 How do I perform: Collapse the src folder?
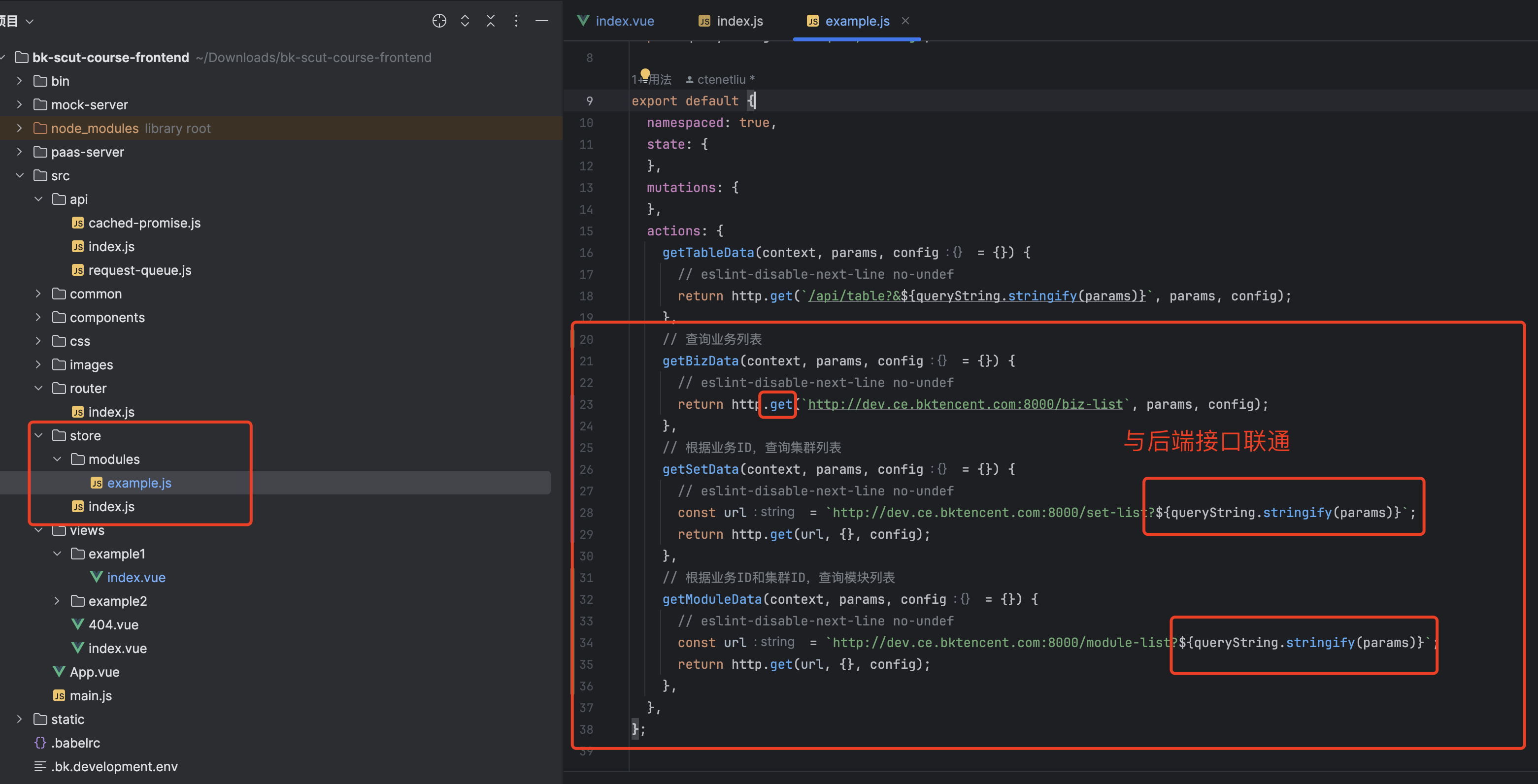click(20, 175)
